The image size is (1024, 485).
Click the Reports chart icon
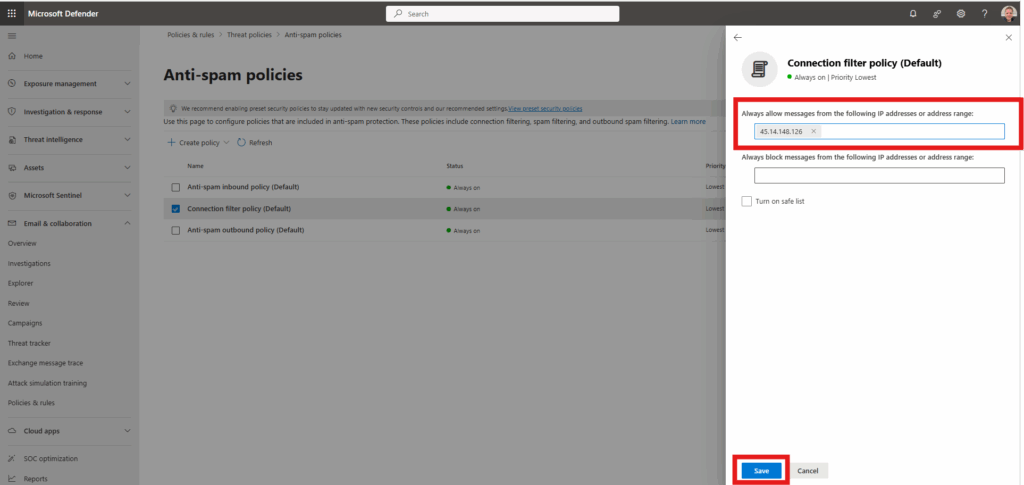tap(12, 478)
